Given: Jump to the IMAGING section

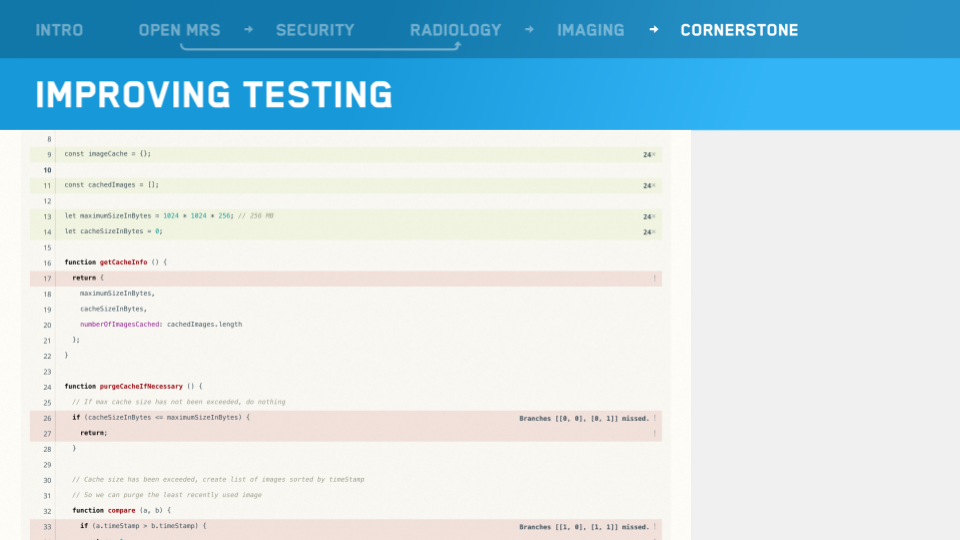Looking at the screenshot, I should click(x=590, y=30).
